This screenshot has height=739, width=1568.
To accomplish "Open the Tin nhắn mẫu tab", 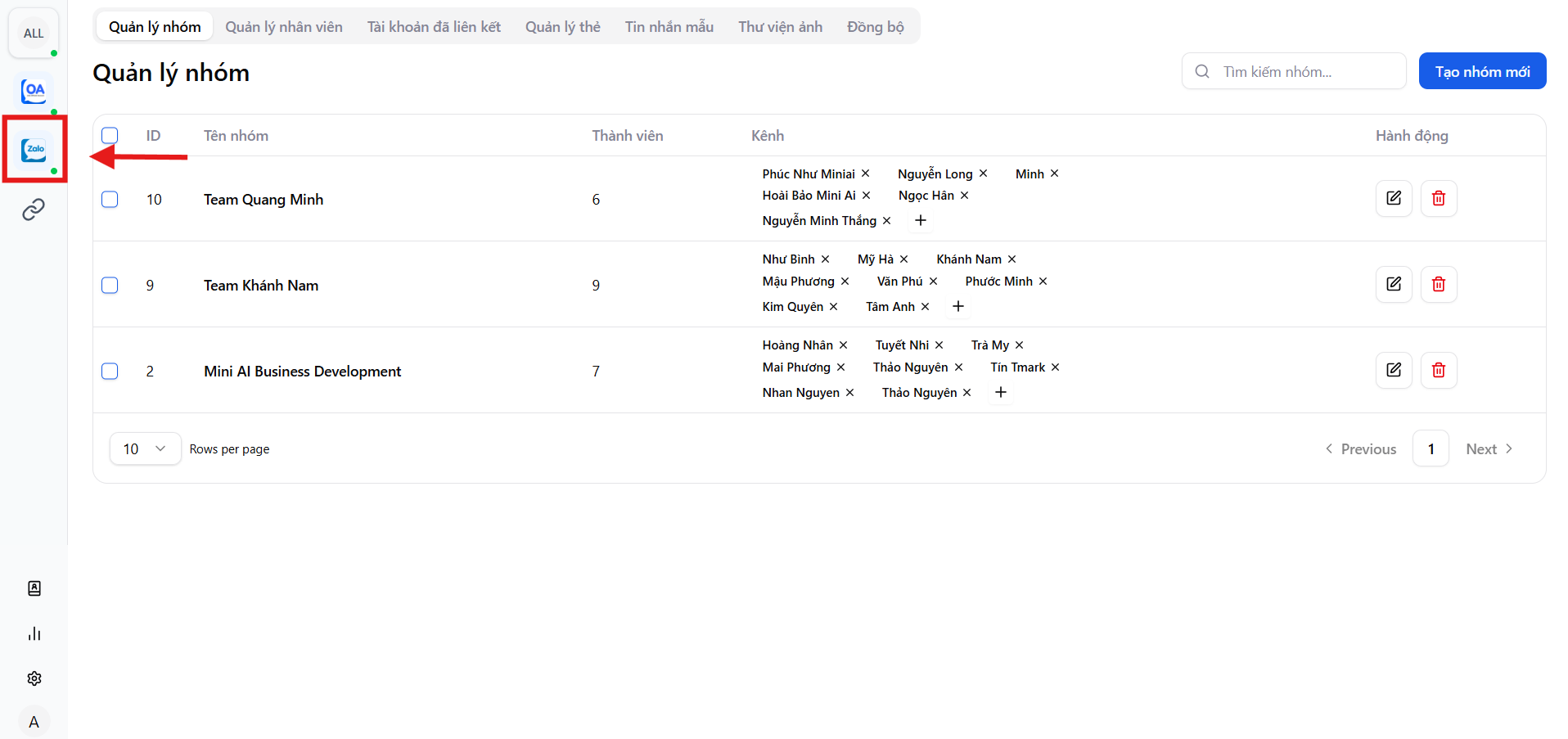I will pos(669,27).
